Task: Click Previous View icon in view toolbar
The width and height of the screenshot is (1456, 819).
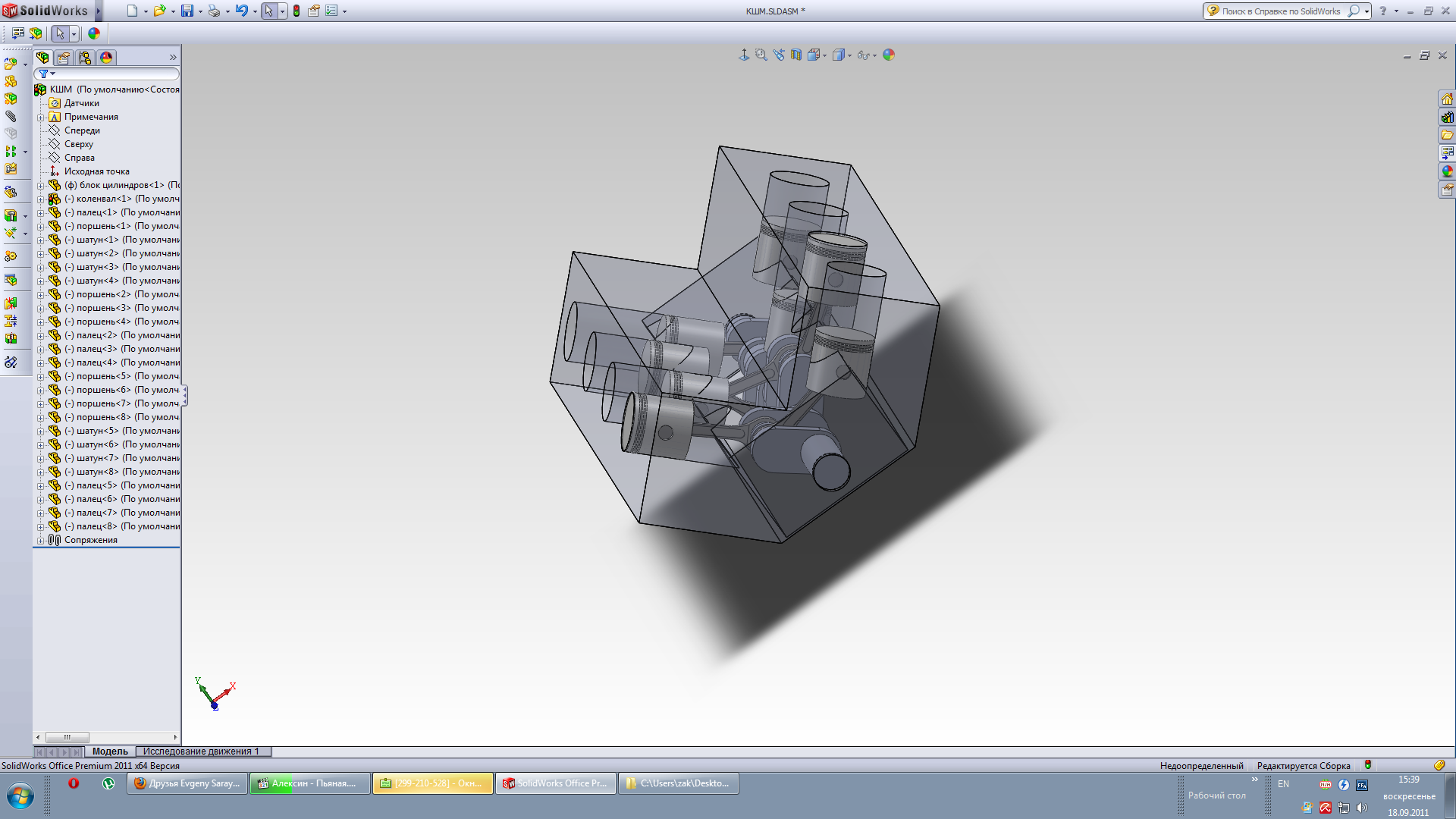Action: tap(779, 55)
